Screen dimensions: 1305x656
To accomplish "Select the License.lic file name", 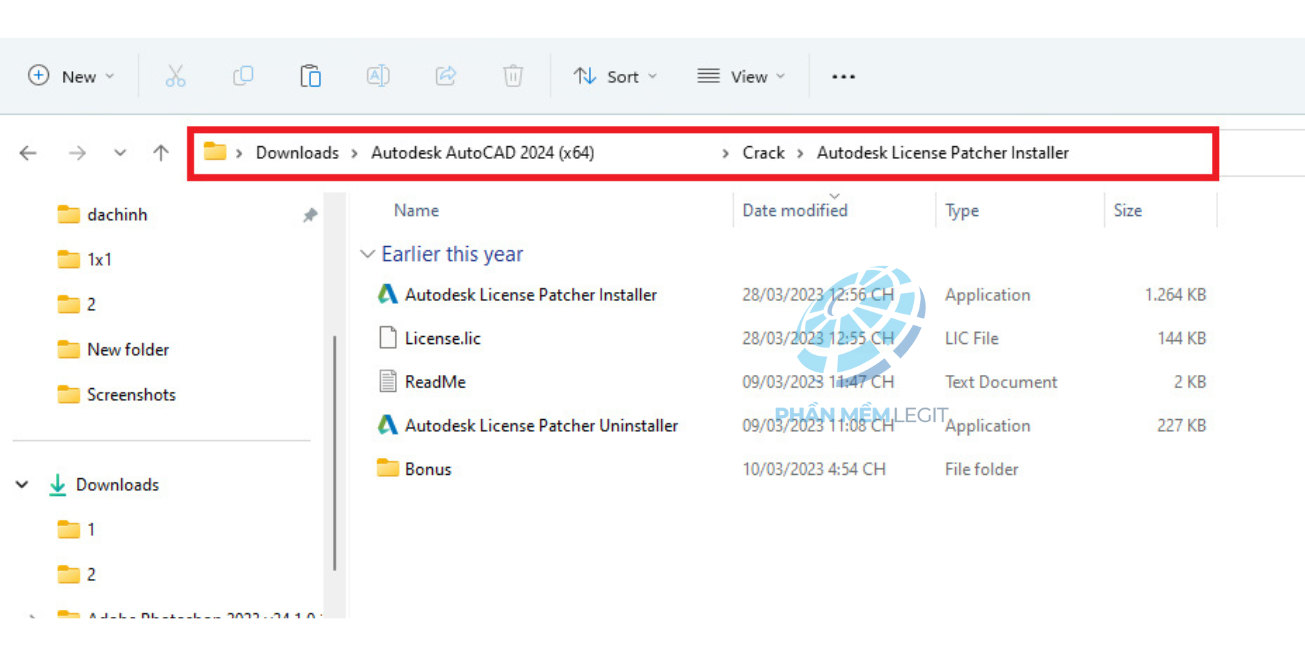I will point(443,339).
